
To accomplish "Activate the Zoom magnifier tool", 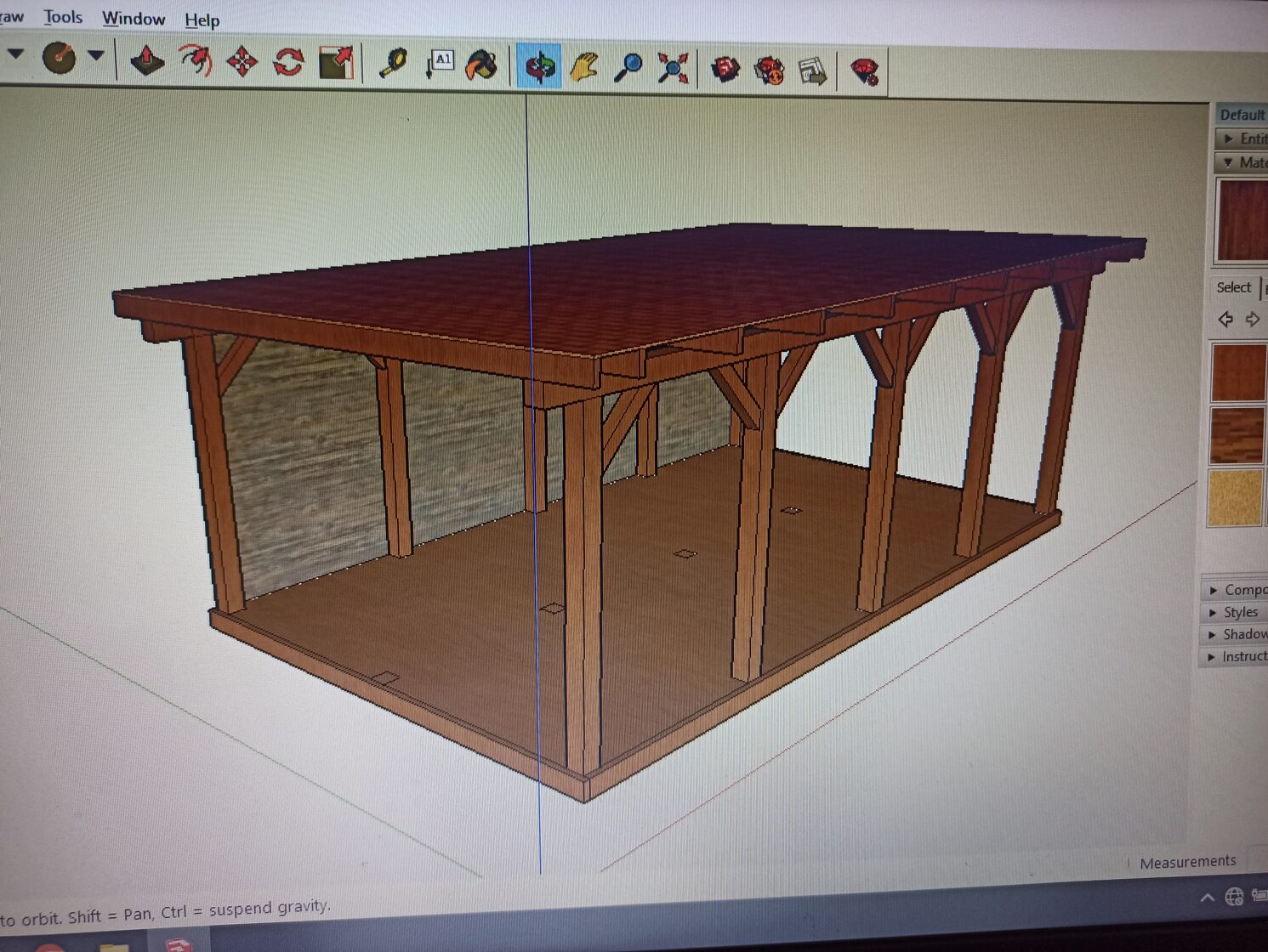I will (628, 67).
